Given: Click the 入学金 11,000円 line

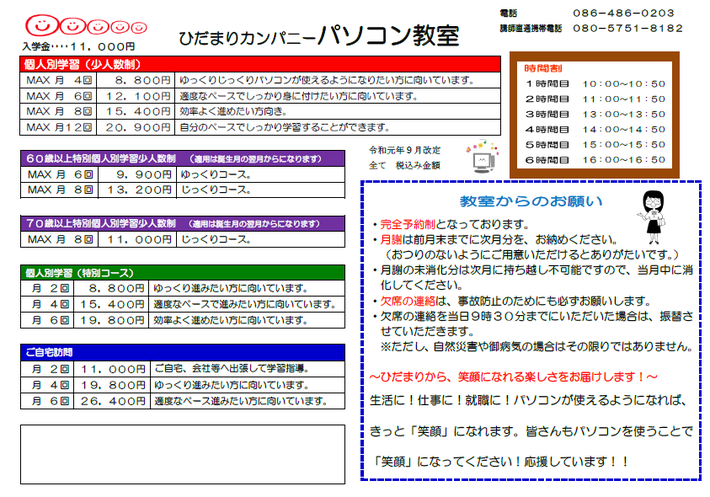Looking at the screenshot, I should coord(79,47).
